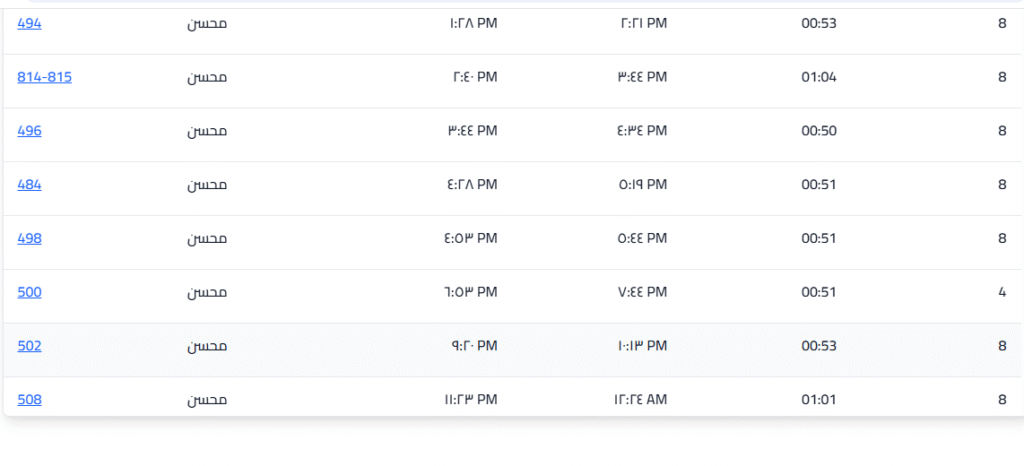Select the 12:24 AM end time

[640, 400]
